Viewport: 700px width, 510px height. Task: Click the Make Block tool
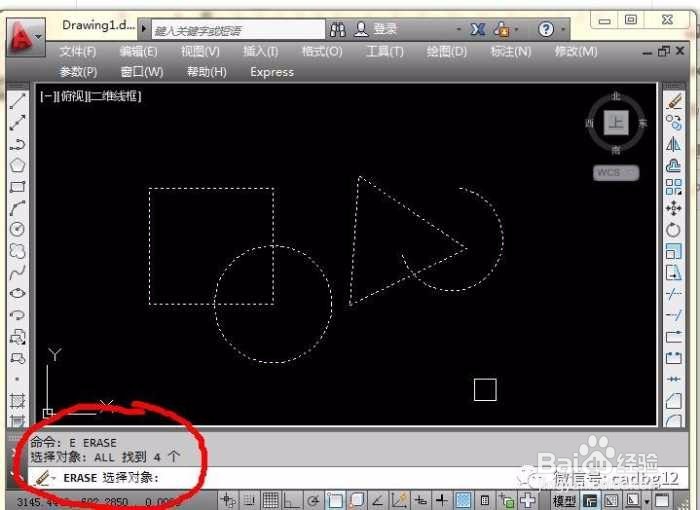17,358
